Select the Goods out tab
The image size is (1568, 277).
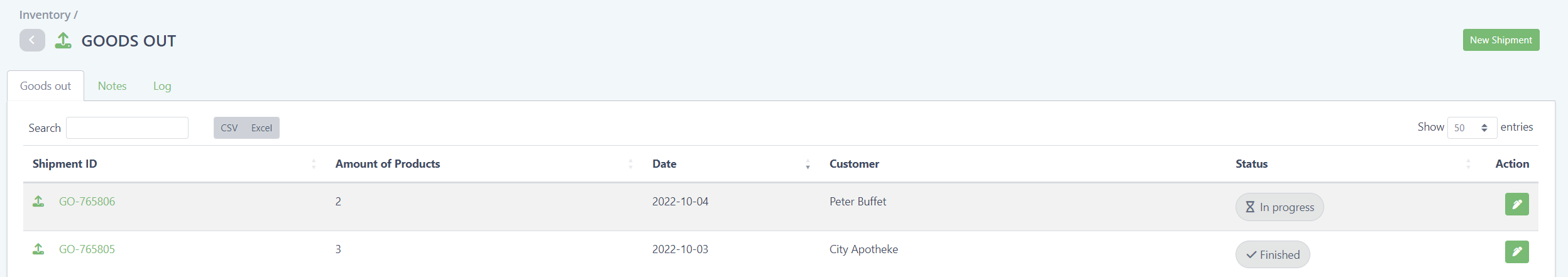(45, 86)
